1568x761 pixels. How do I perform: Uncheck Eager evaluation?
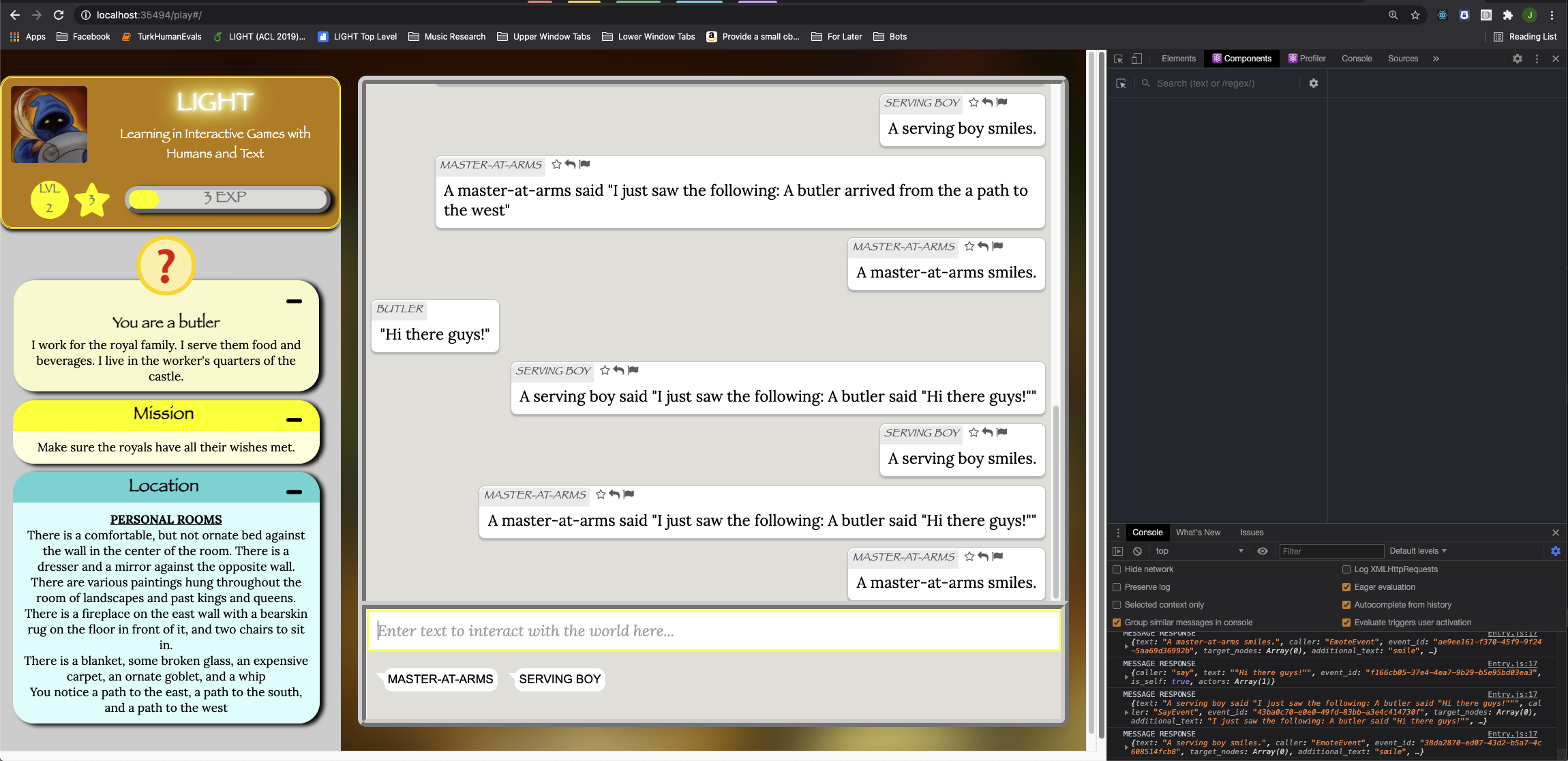(1346, 587)
